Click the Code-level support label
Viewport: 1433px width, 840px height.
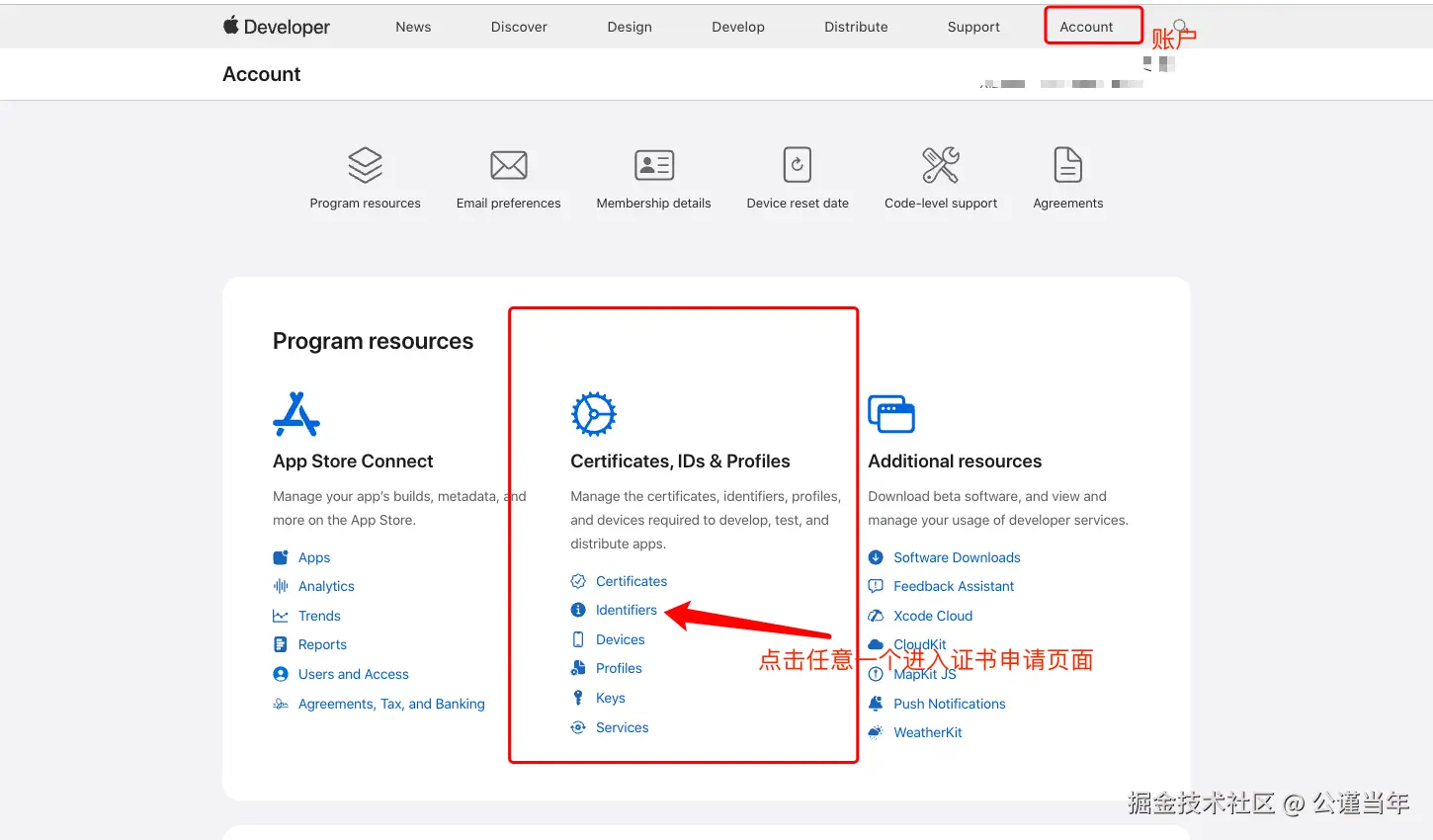tap(941, 204)
